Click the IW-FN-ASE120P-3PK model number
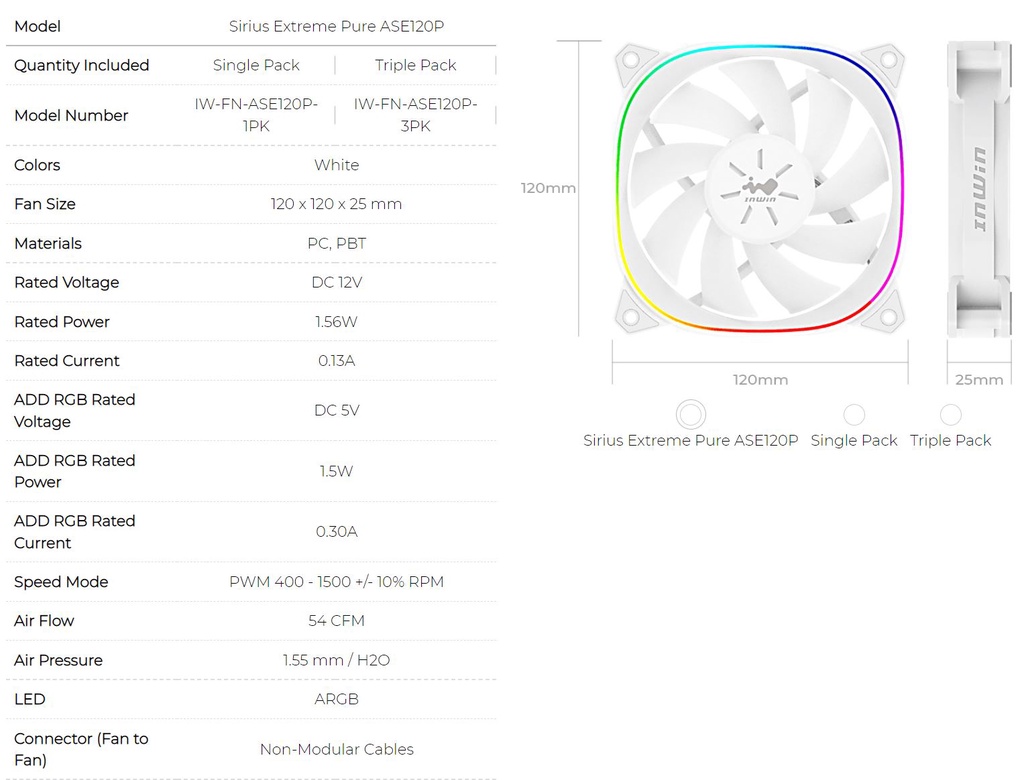 (x=415, y=115)
